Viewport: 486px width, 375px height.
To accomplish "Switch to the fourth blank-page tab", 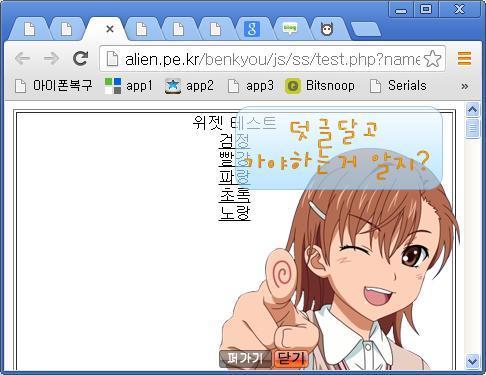I will 179,29.
